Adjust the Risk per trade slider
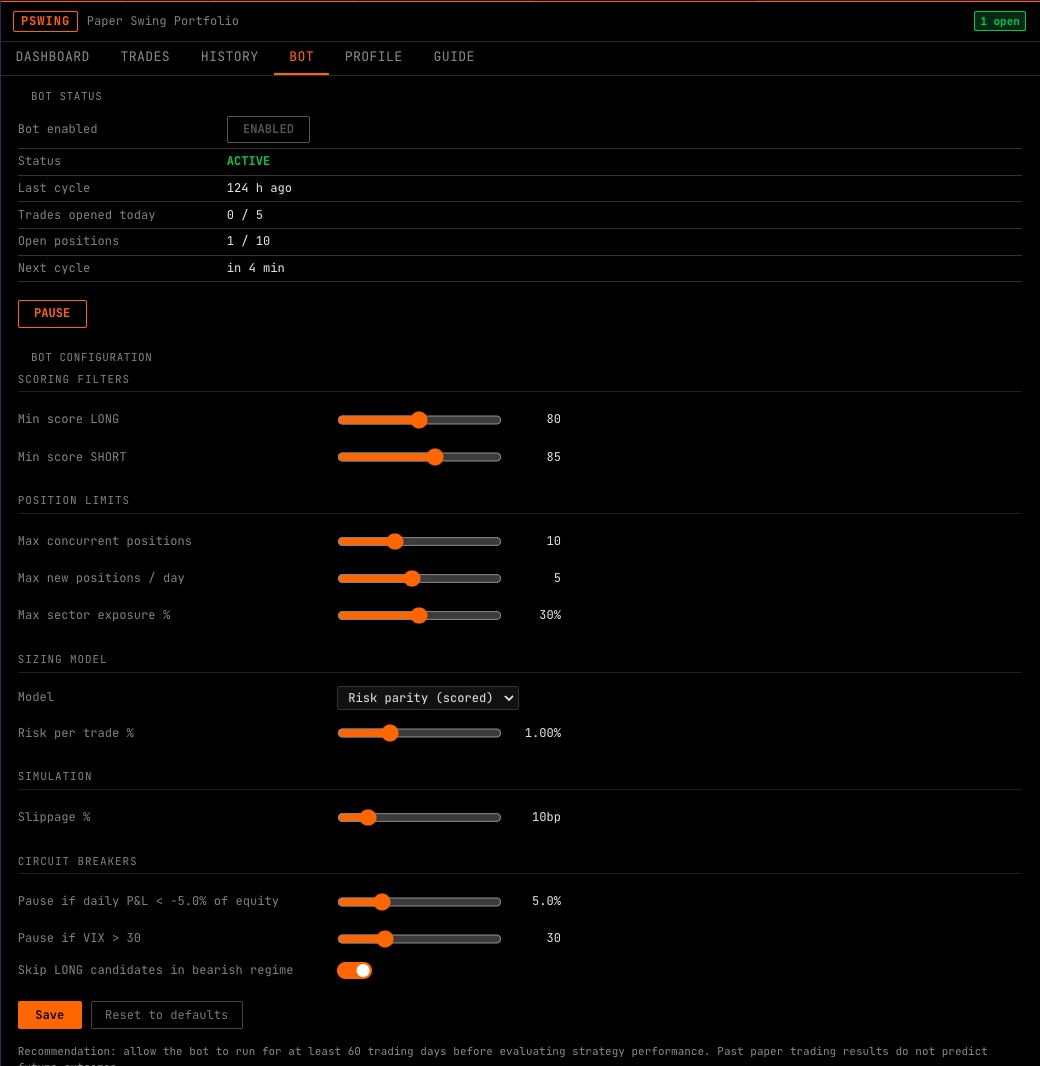Screen dimensions: 1040x1066 [419, 733]
